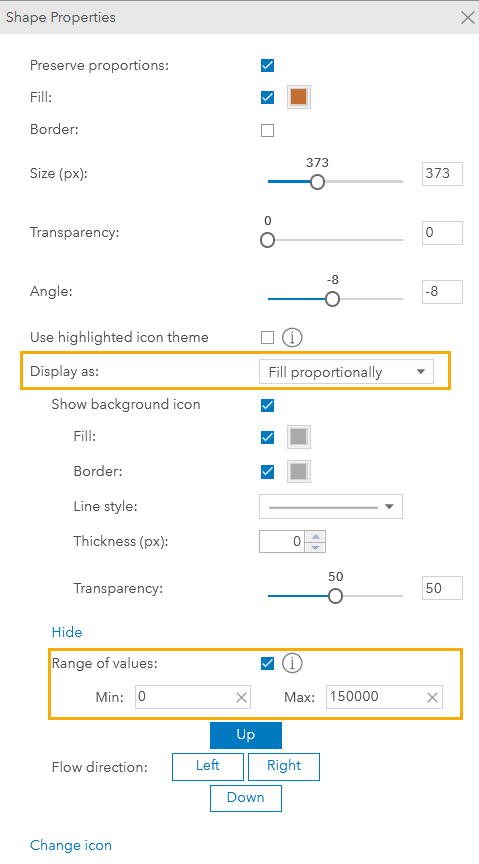Set flow direction to Left
This screenshot has width=479, height=864.
click(x=208, y=766)
